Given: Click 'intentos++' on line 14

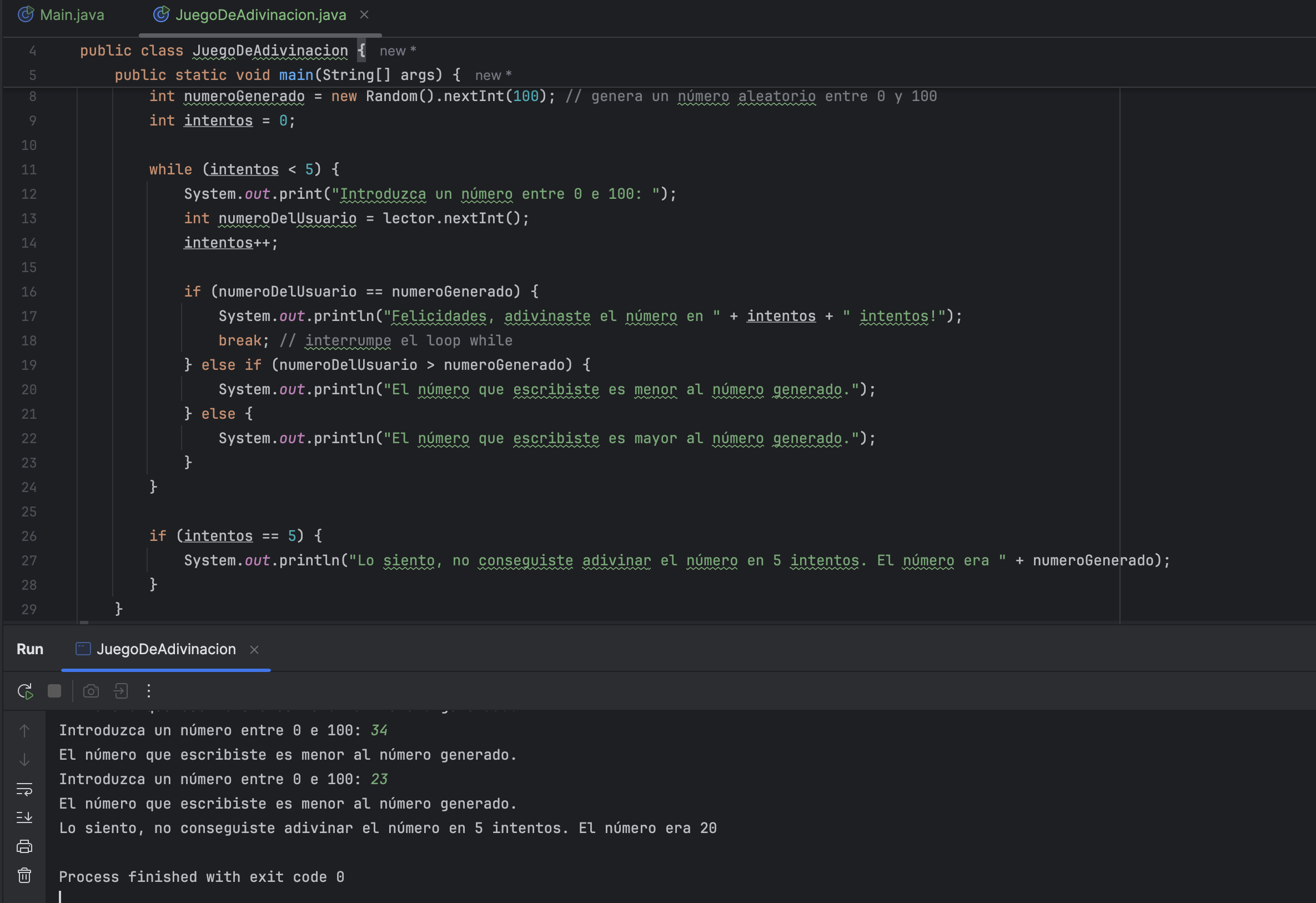Looking at the screenshot, I should [x=231, y=243].
